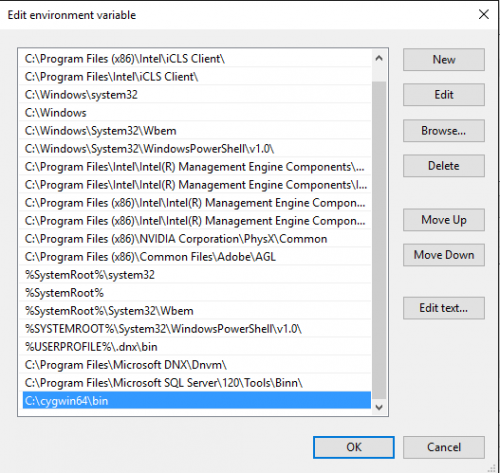Close the Edit environment variable window
The image size is (500, 473).
[484, 15]
